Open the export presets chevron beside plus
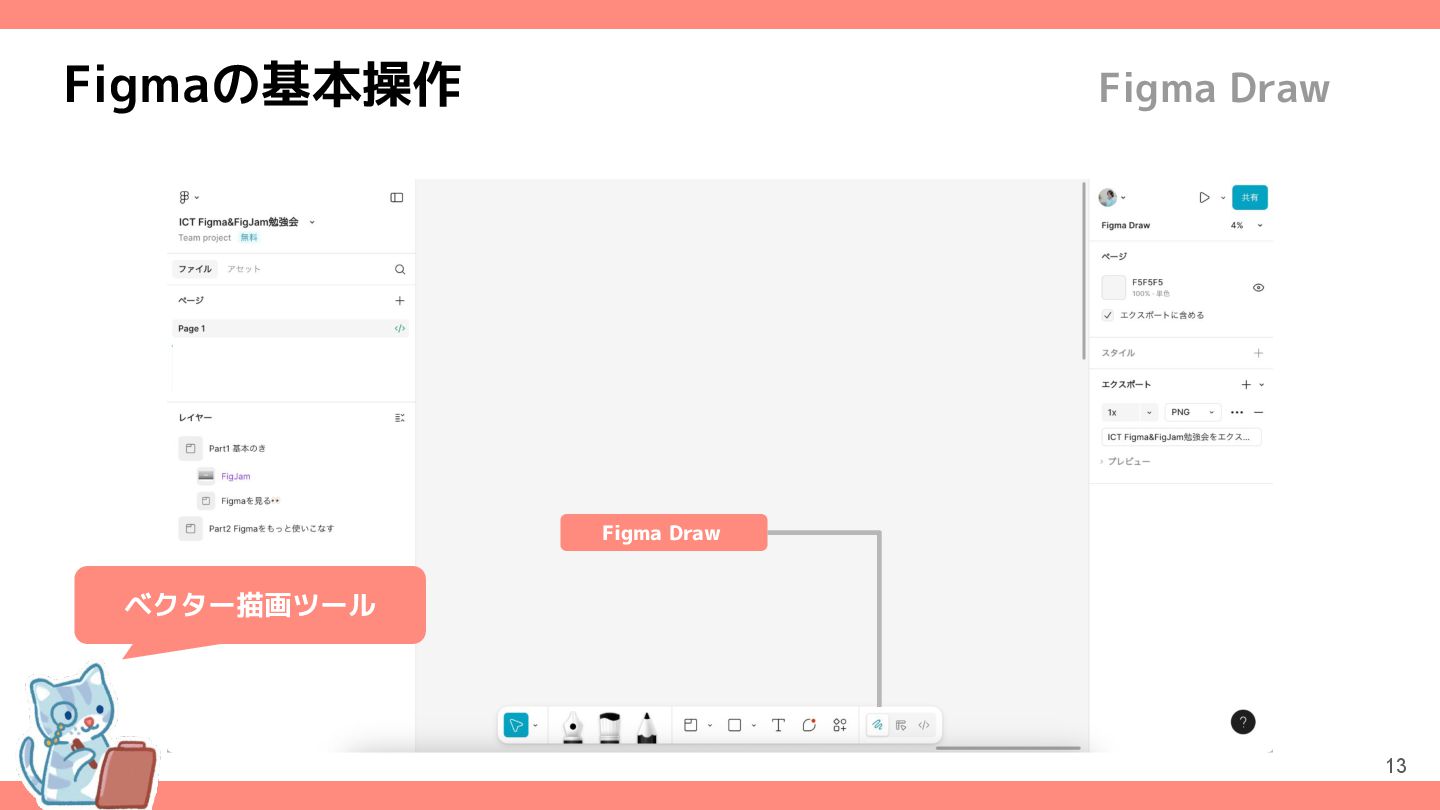1440x810 pixels. coord(1261,384)
